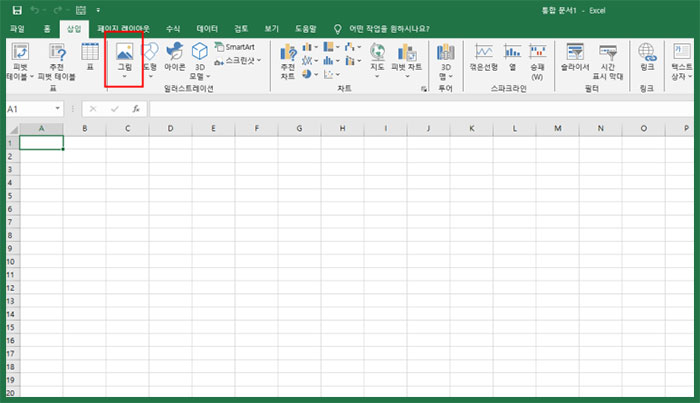This screenshot has width=700, height=403.
Task: Click the Undo arrow icon
Action: click(x=34, y=10)
